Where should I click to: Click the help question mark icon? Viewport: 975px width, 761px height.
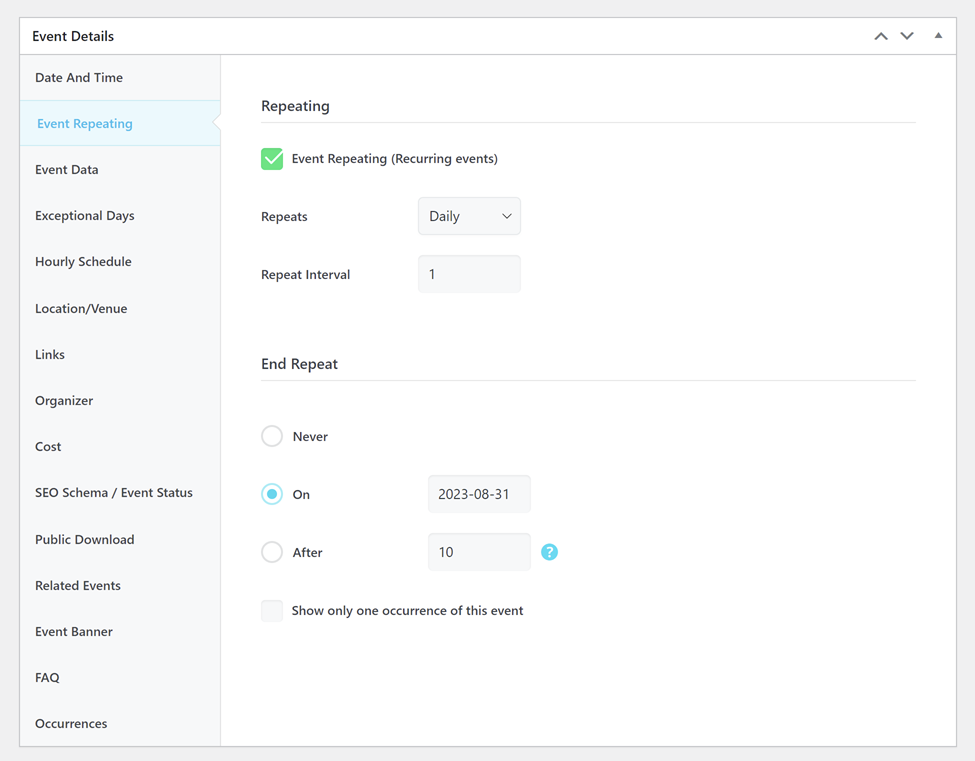[x=549, y=552]
